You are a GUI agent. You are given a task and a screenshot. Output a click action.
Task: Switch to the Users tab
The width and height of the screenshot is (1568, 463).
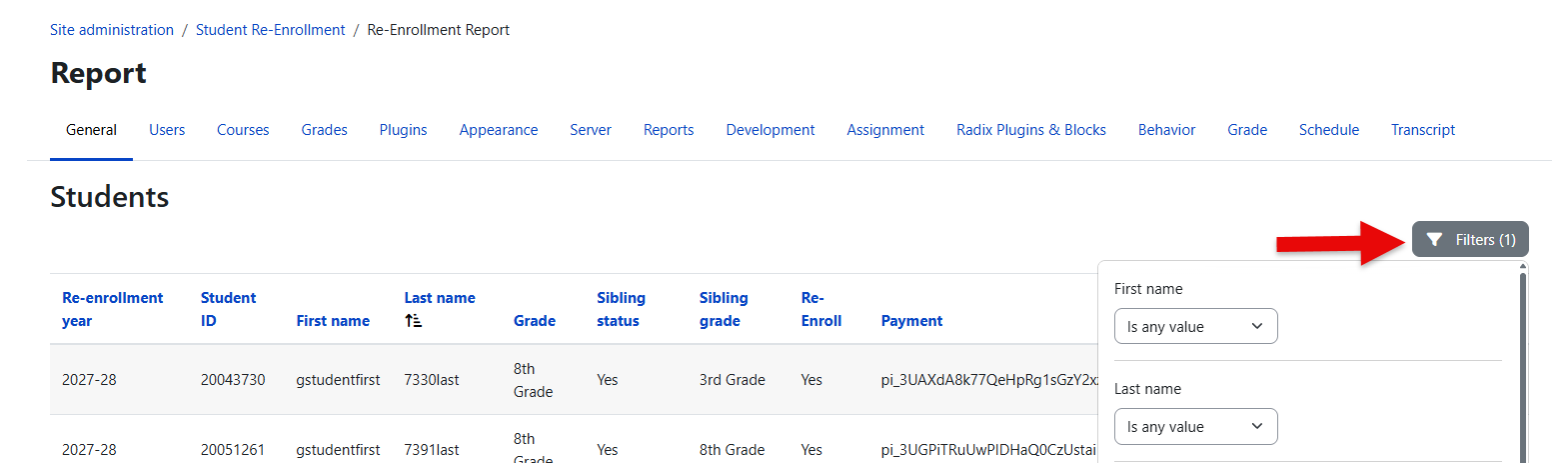coord(167,130)
